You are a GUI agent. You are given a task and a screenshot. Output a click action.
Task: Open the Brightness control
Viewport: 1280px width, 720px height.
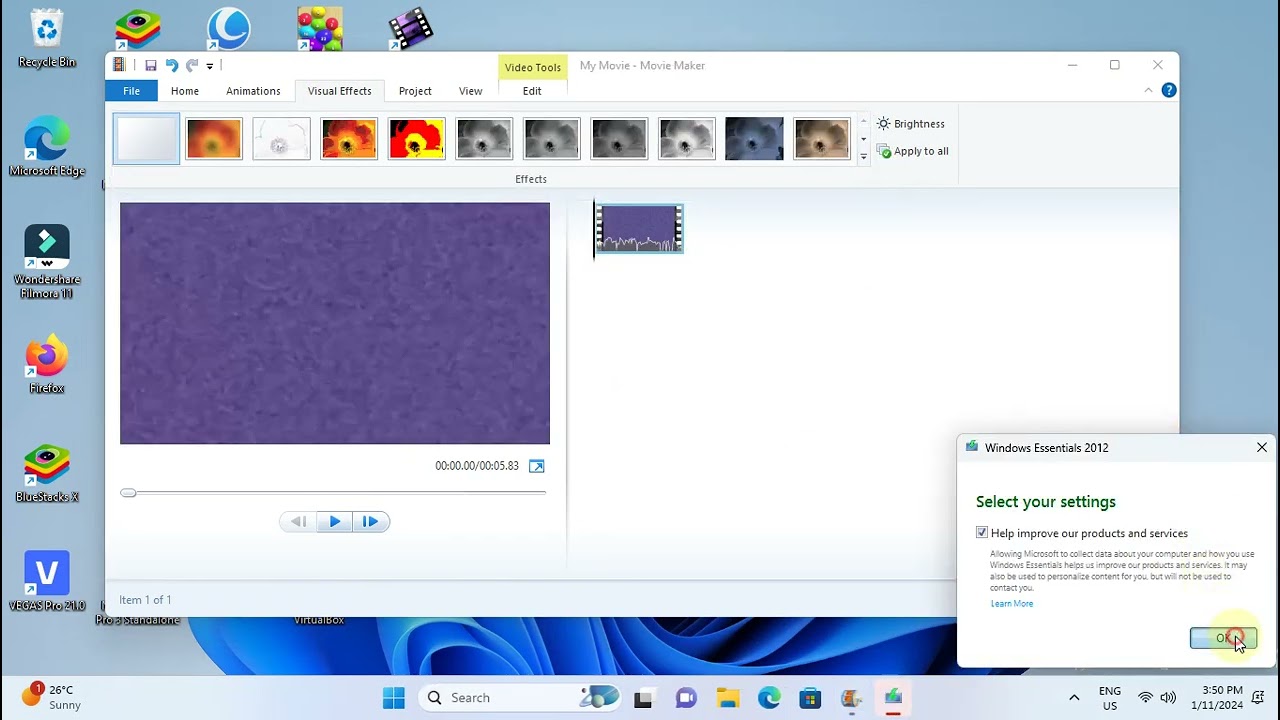[x=910, y=124]
